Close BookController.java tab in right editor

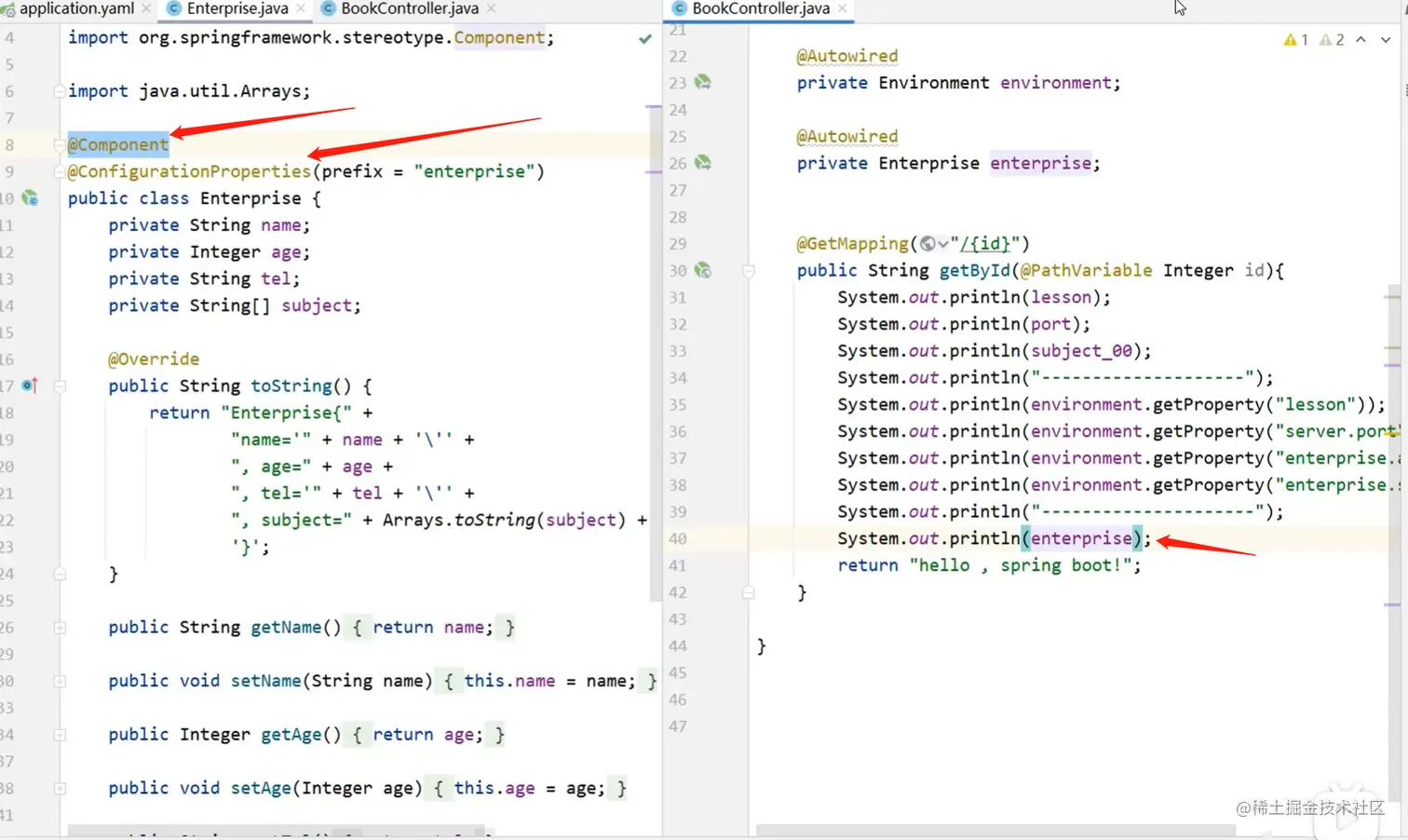point(843,8)
